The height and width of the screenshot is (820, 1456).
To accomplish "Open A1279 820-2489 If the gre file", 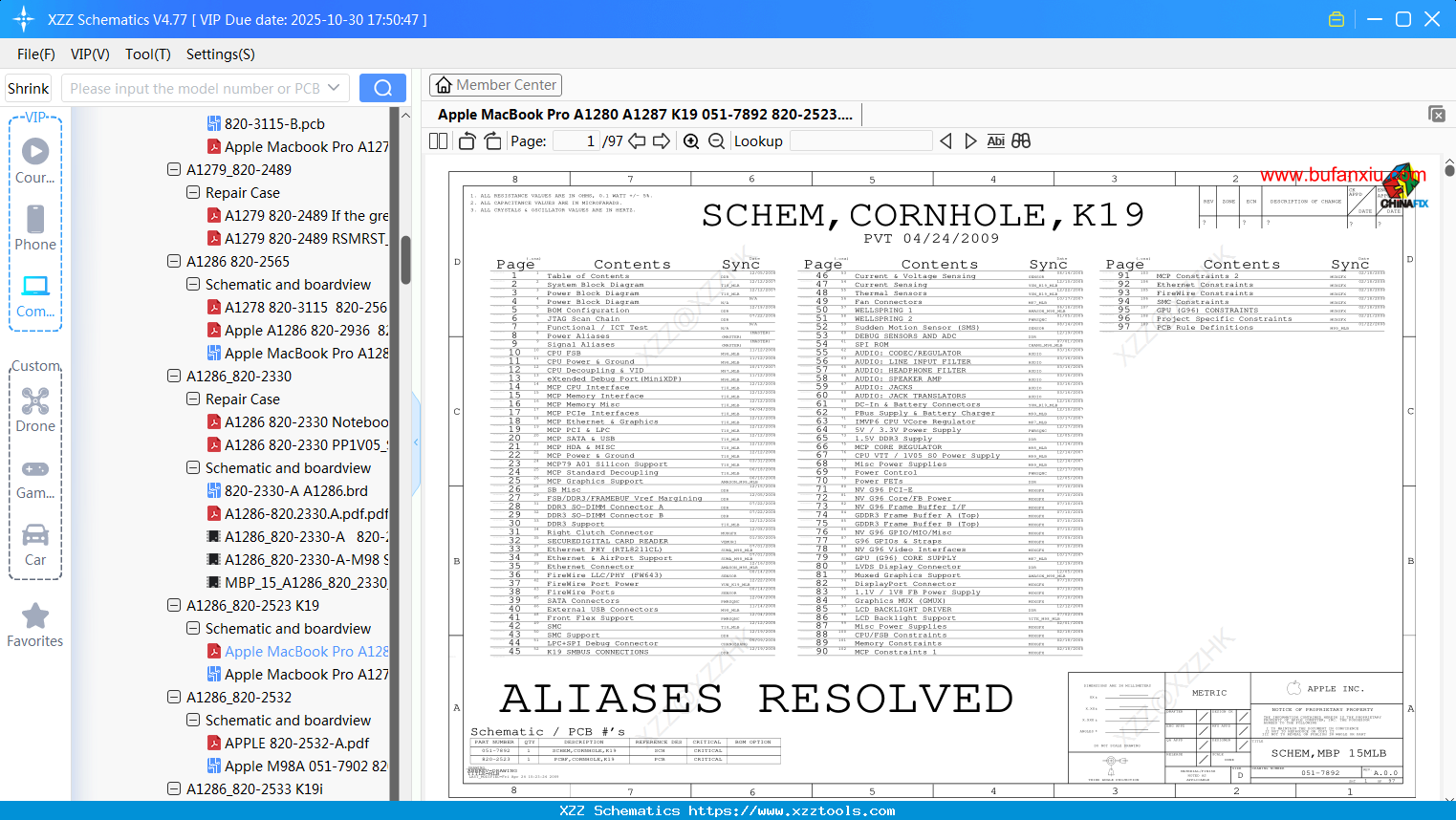I will pos(306,215).
